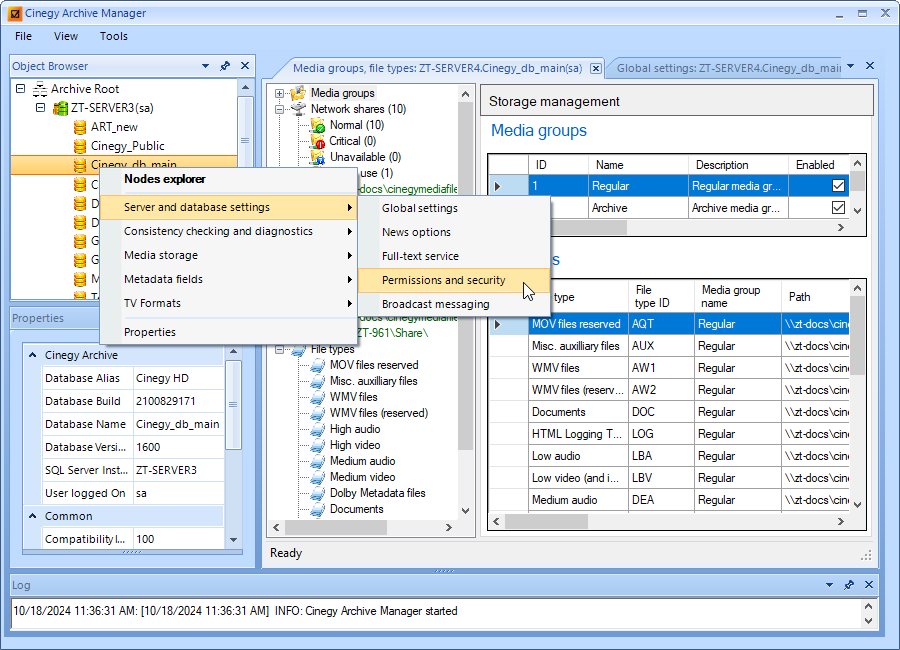The width and height of the screenshot is (900, 650).
Task: Pin the Log panel
Action: coord(849,585)
